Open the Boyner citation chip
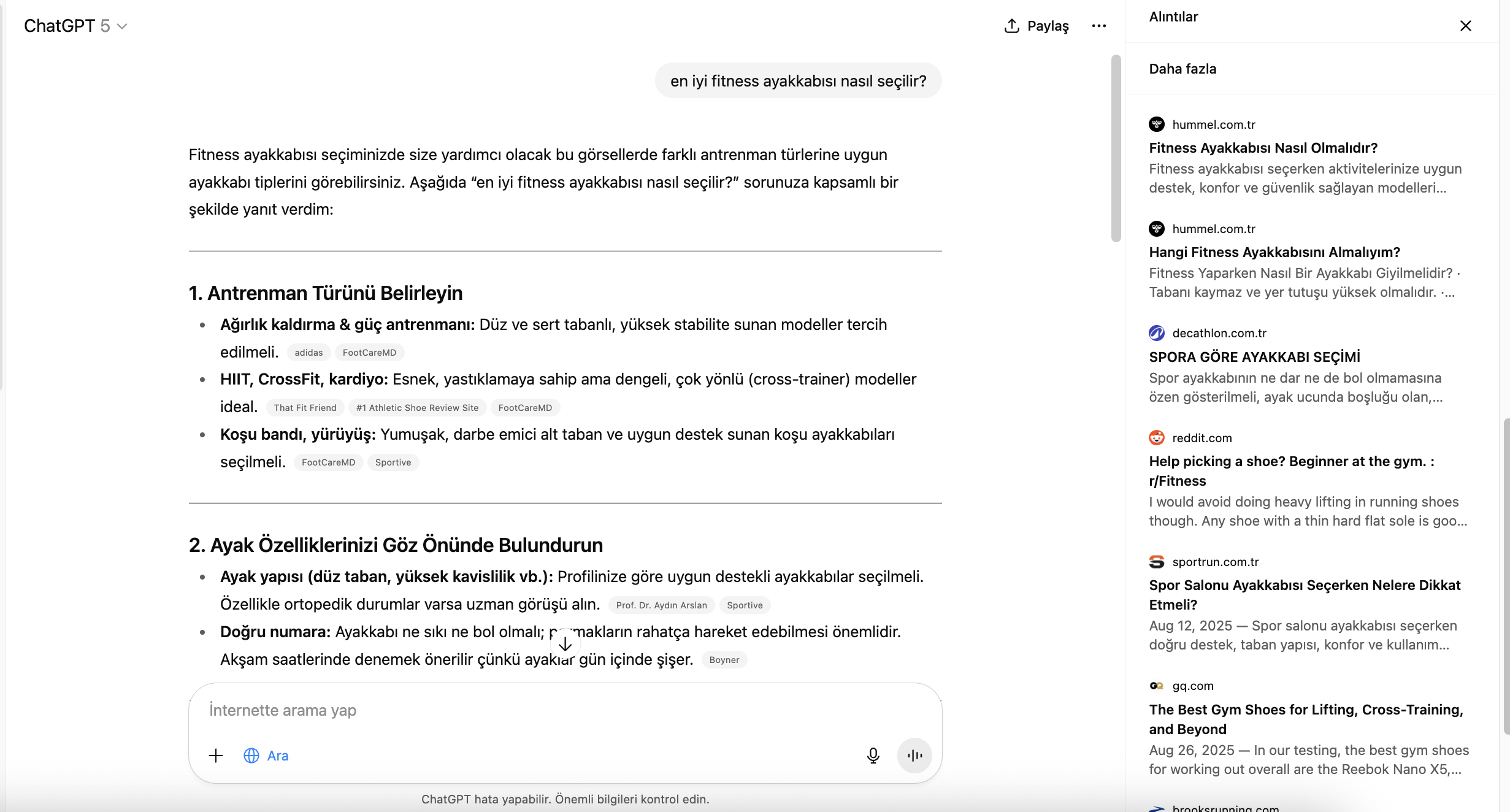 coord(724,660)
